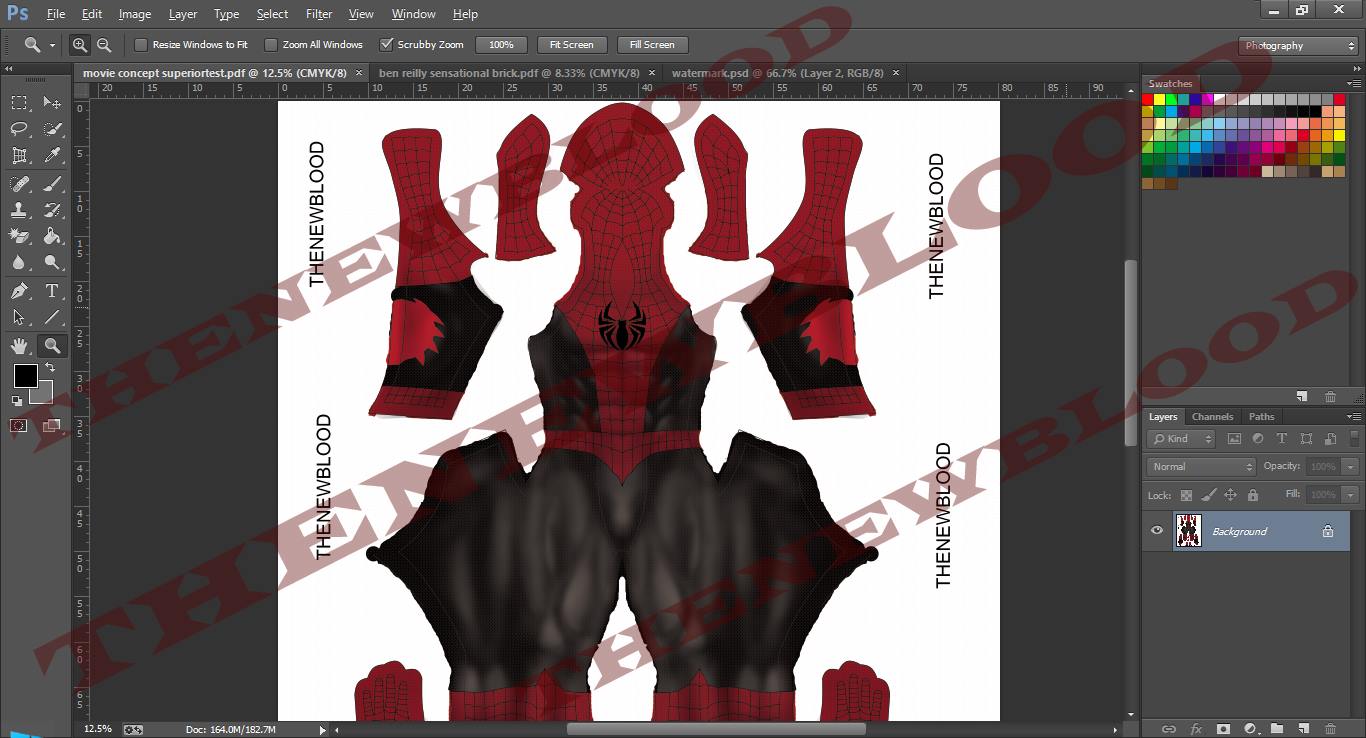Select the Path Selection tool
The height and width of the screenshot is (738, 1366).
pos(19,318)
